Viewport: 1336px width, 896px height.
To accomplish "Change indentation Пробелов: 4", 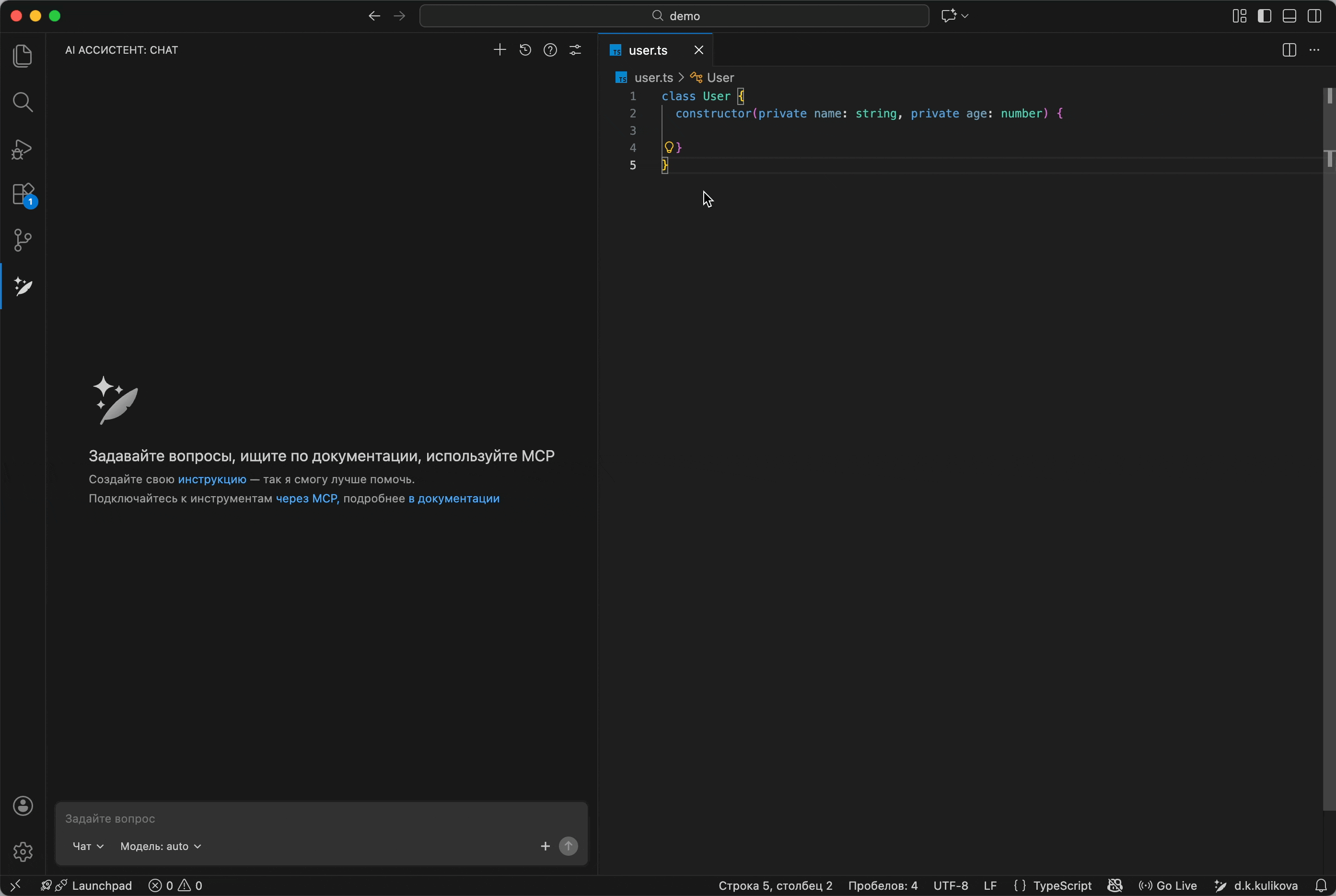I will coord(883,886).
